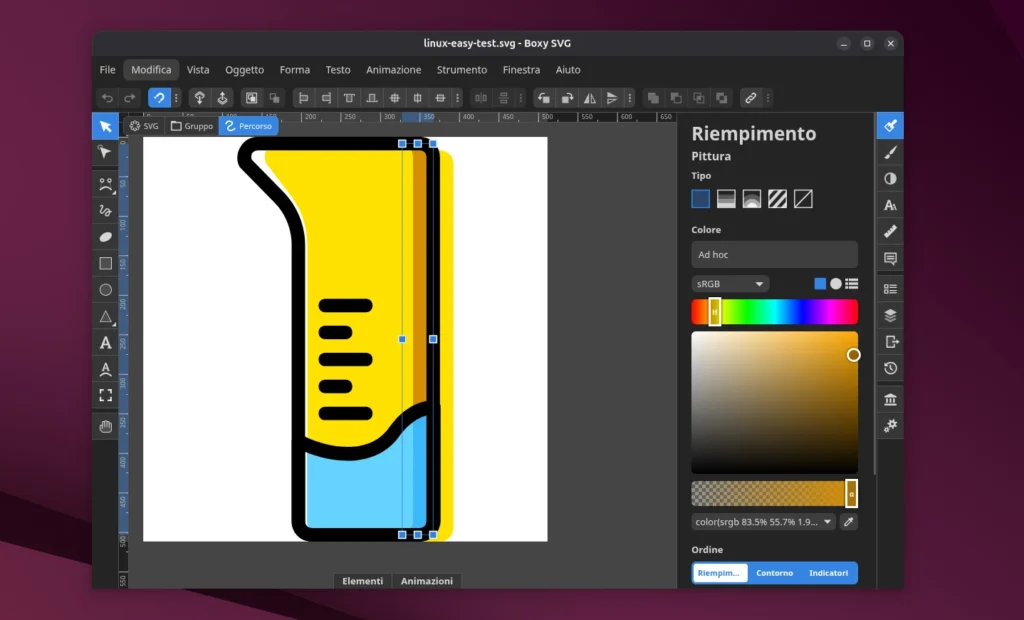Viewport: 1024px width, 620px height.
Task: Click the Undo arrow in the toolbar
Action: point(107,98)
